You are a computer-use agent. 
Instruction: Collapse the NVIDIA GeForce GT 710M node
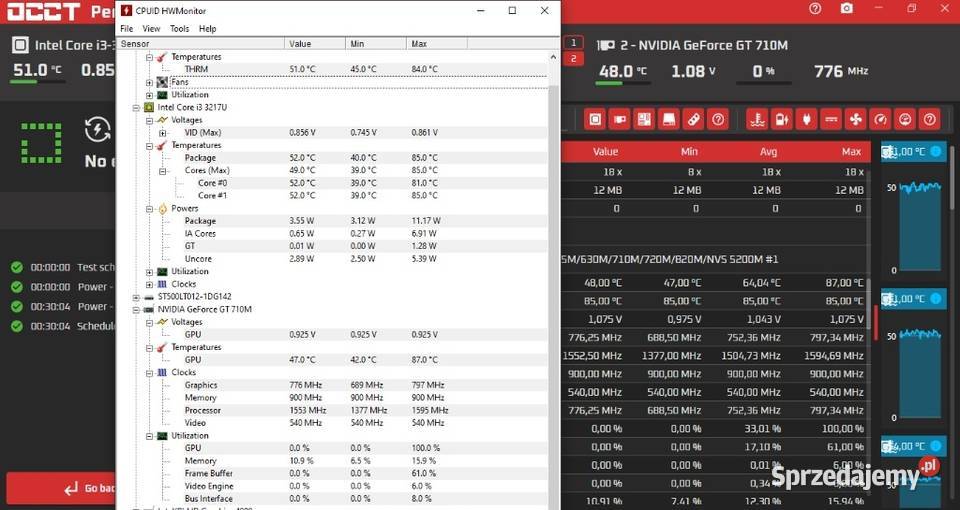pyautogui.click(x=137, y=310)
